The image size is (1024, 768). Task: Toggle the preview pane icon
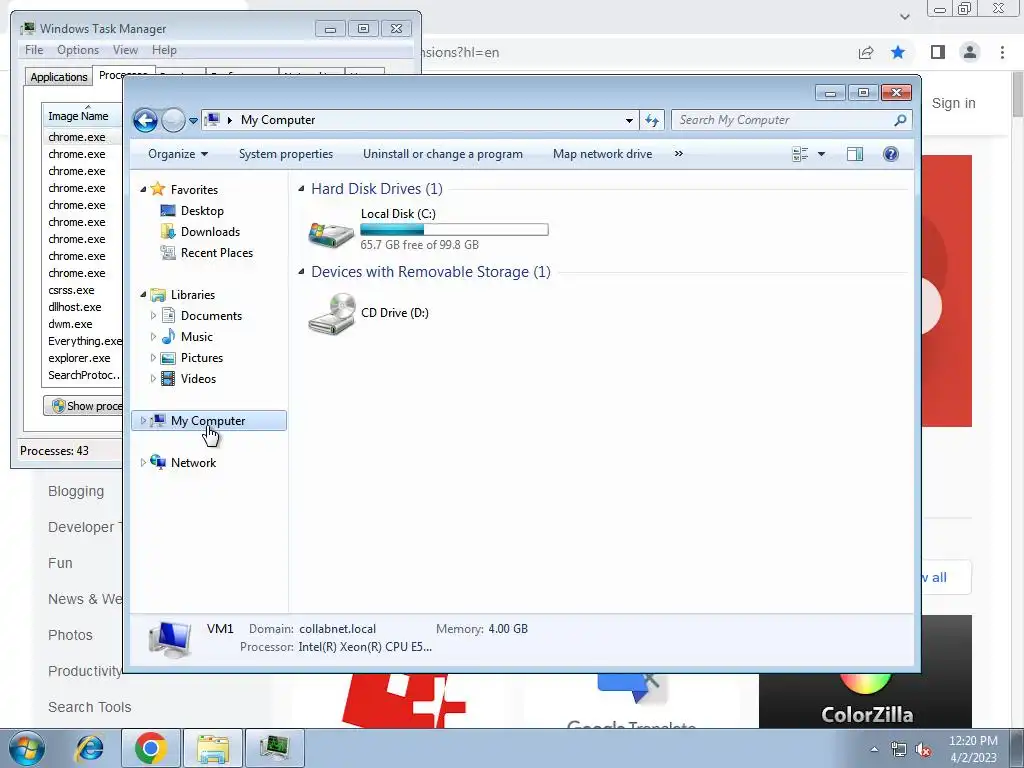[855, 154]
